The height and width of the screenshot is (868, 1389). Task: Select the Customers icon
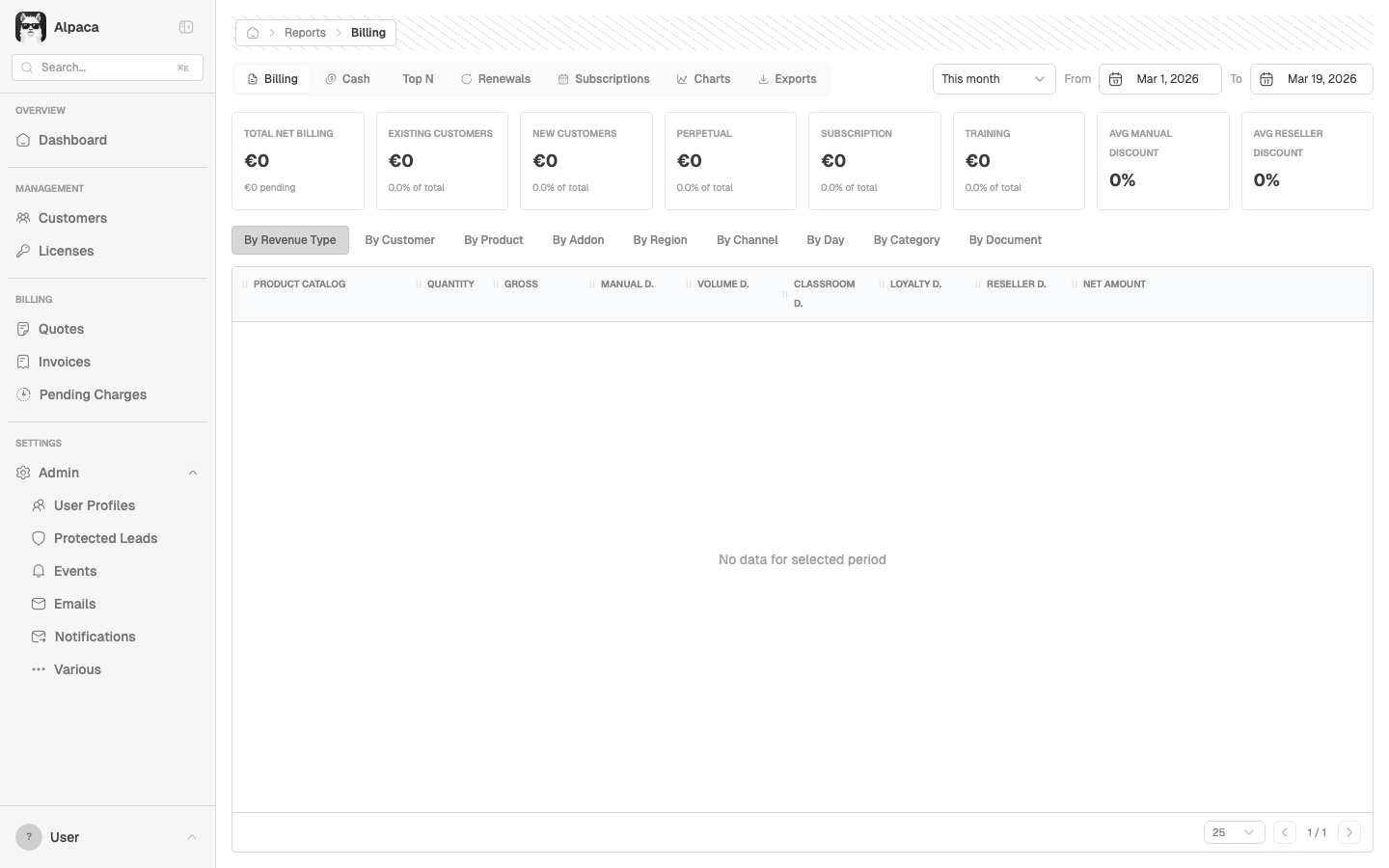point(22,218)
